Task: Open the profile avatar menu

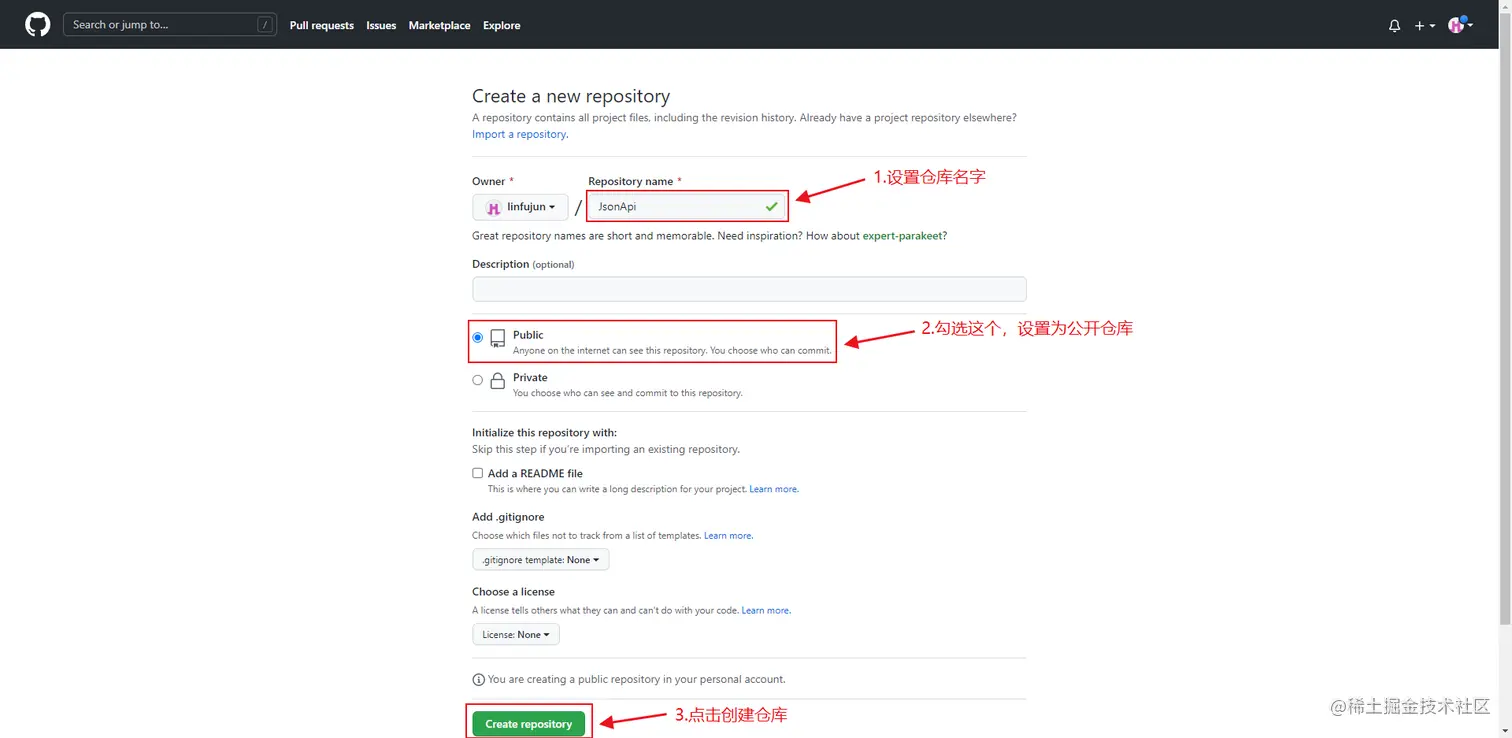Action: (1456, 25)
